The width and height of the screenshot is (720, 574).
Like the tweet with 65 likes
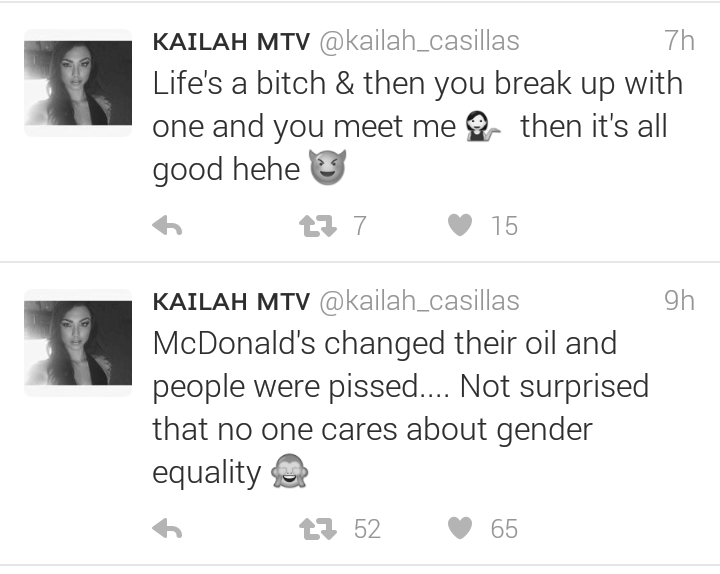(460, 528)
